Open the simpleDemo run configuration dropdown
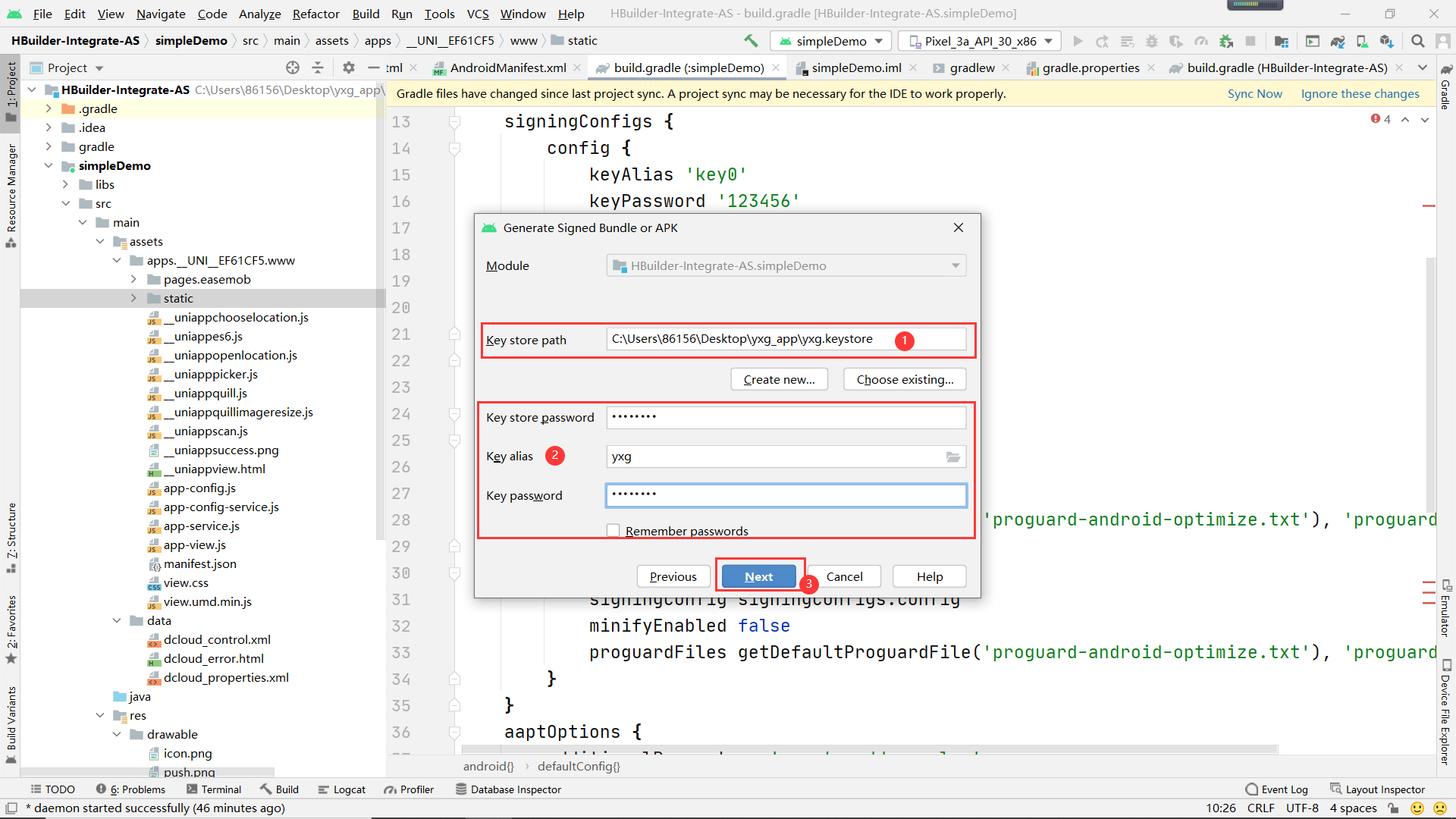This screenshot has height=819, width=1456. pos(831,41)
